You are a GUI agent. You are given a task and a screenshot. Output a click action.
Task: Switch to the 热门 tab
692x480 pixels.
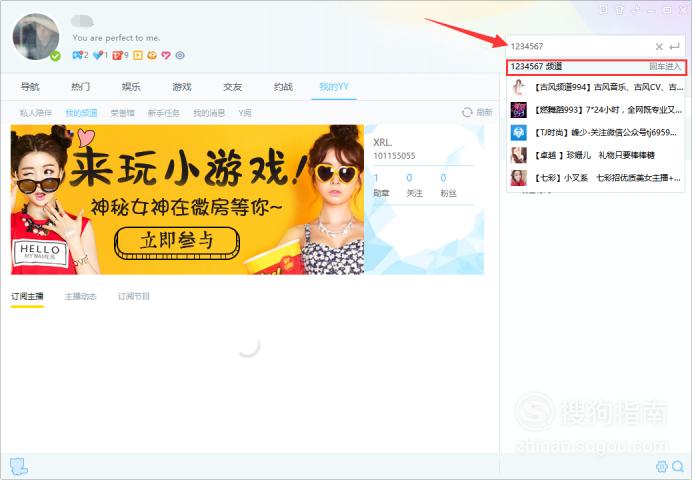(80, 86)
